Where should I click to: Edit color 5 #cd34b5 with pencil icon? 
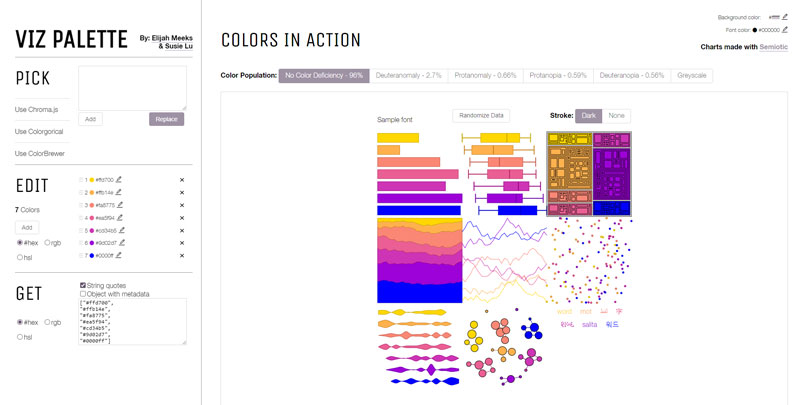[x=121, y=231]
